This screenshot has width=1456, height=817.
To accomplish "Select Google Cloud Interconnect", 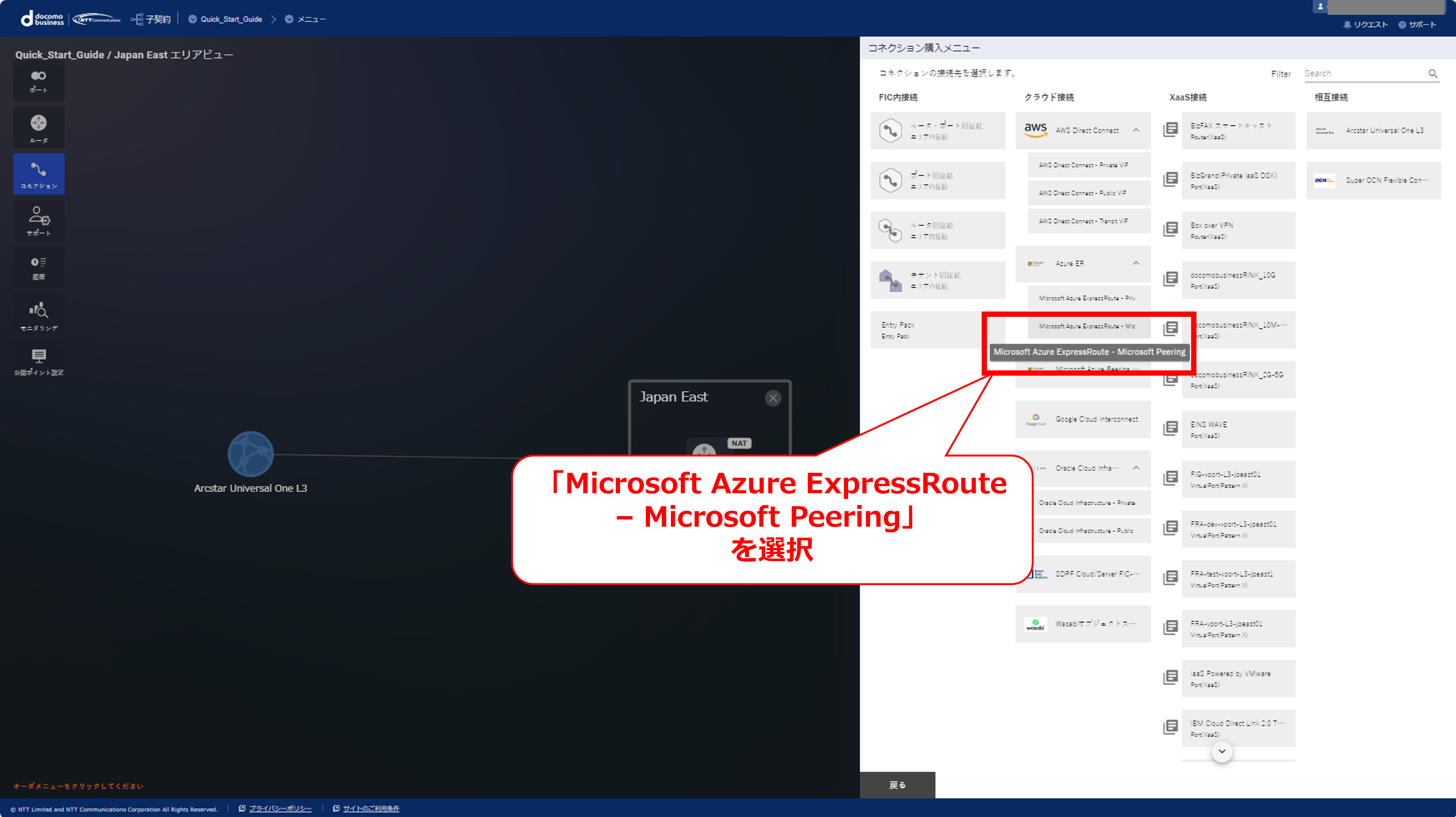I will pos(1082,419).
